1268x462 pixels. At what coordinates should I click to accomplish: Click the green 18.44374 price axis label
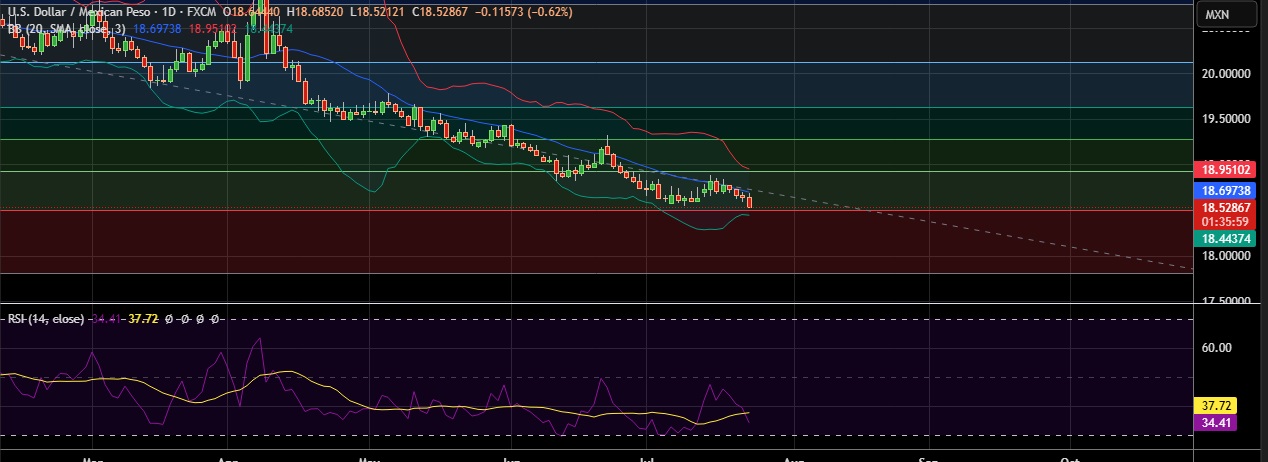(1226, 238)
